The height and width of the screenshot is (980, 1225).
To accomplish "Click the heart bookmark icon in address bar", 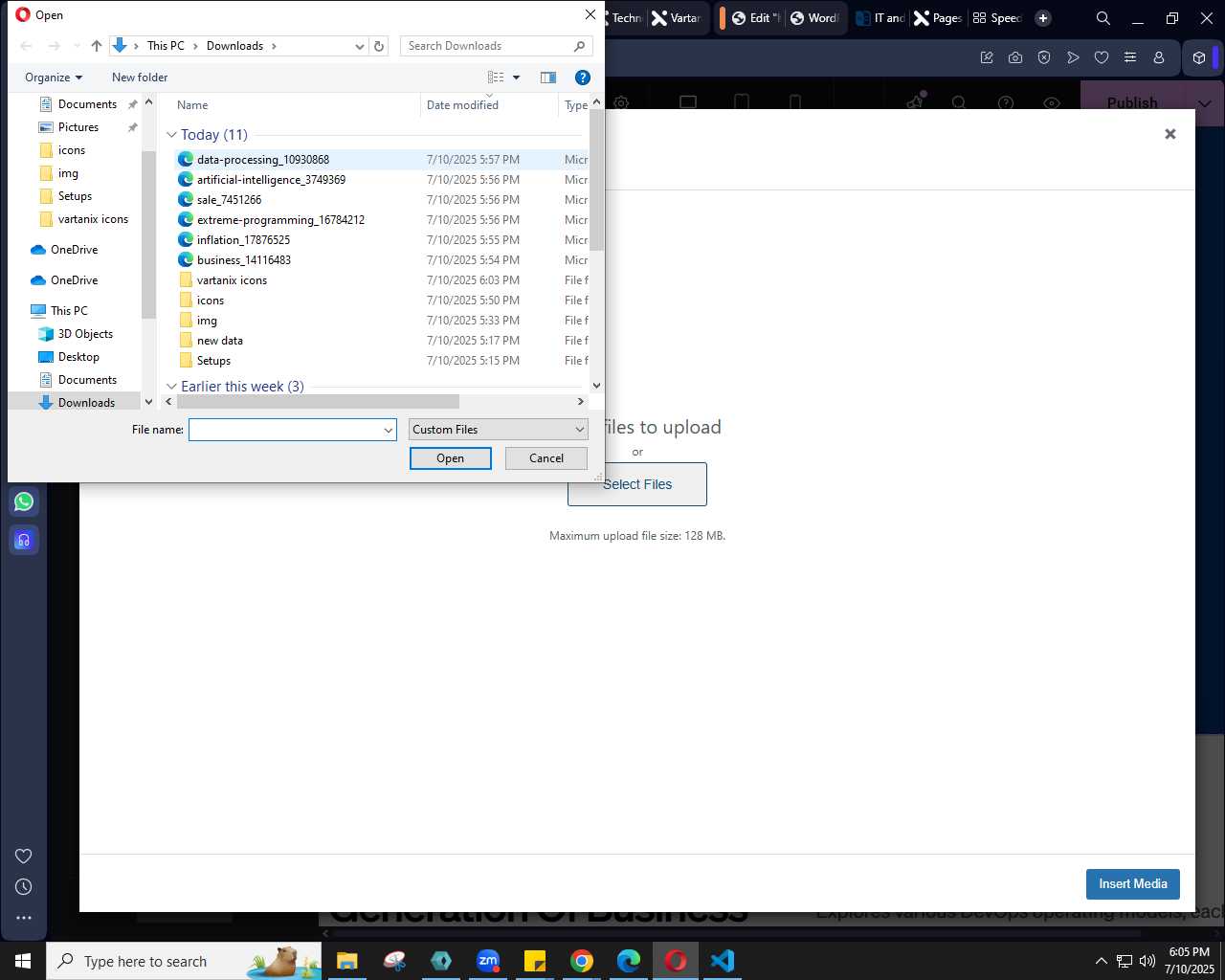I will (1102, 57).
